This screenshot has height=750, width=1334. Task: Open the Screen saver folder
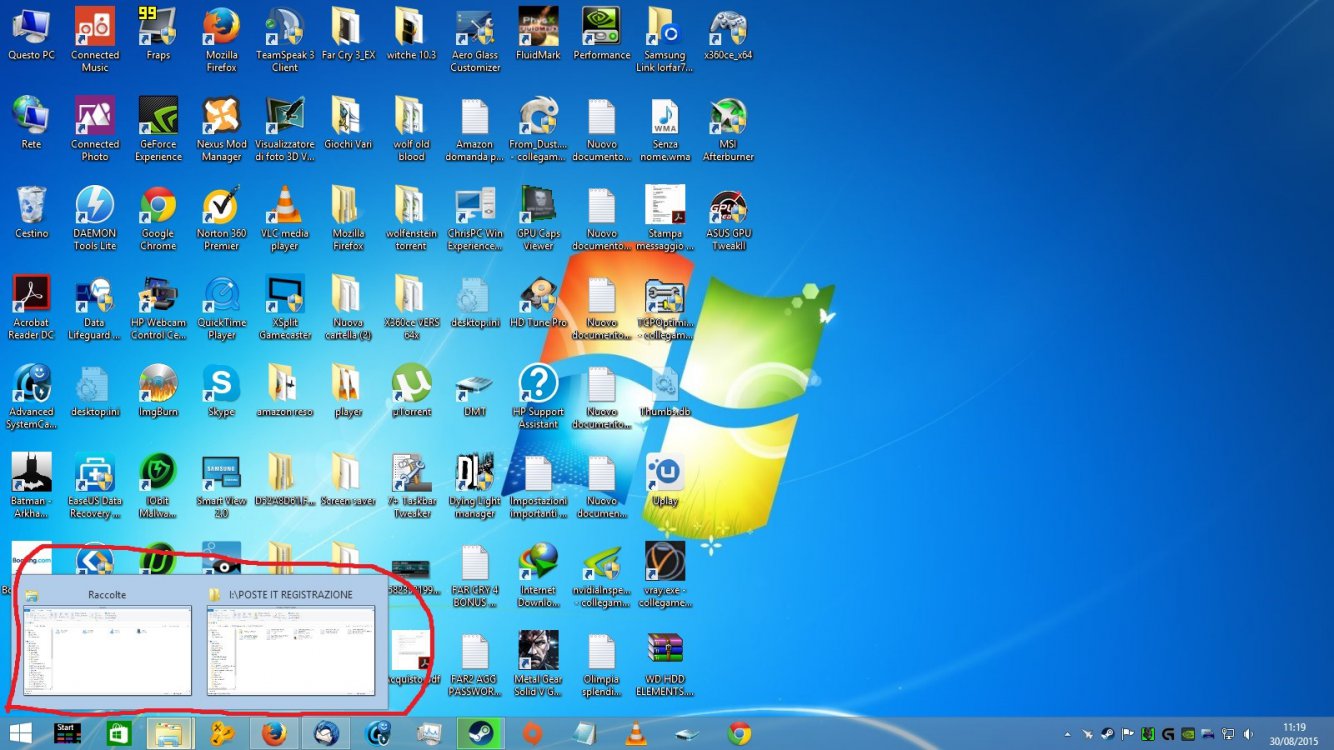pyautogui.click(x=348, y=479)
